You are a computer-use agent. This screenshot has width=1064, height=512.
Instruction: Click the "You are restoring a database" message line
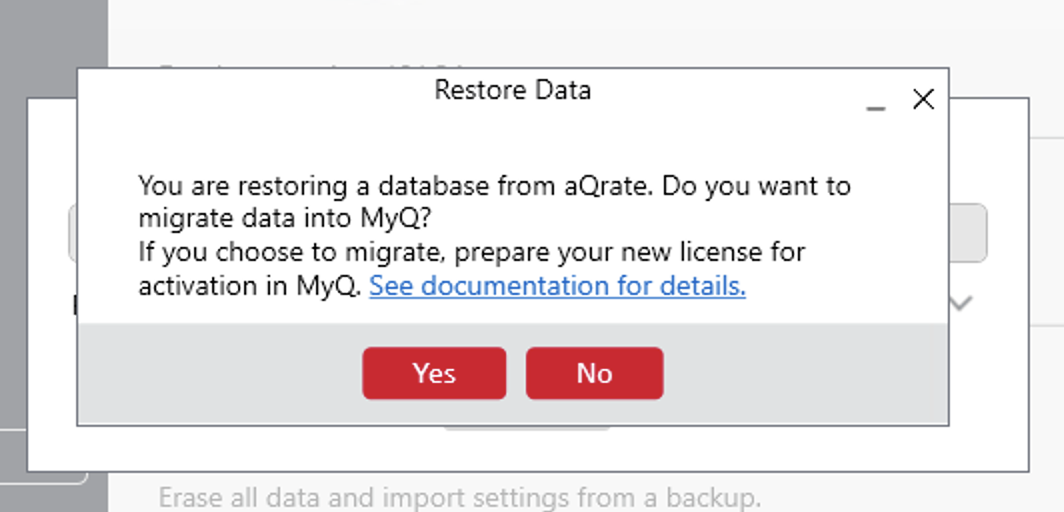pos(494,186)
